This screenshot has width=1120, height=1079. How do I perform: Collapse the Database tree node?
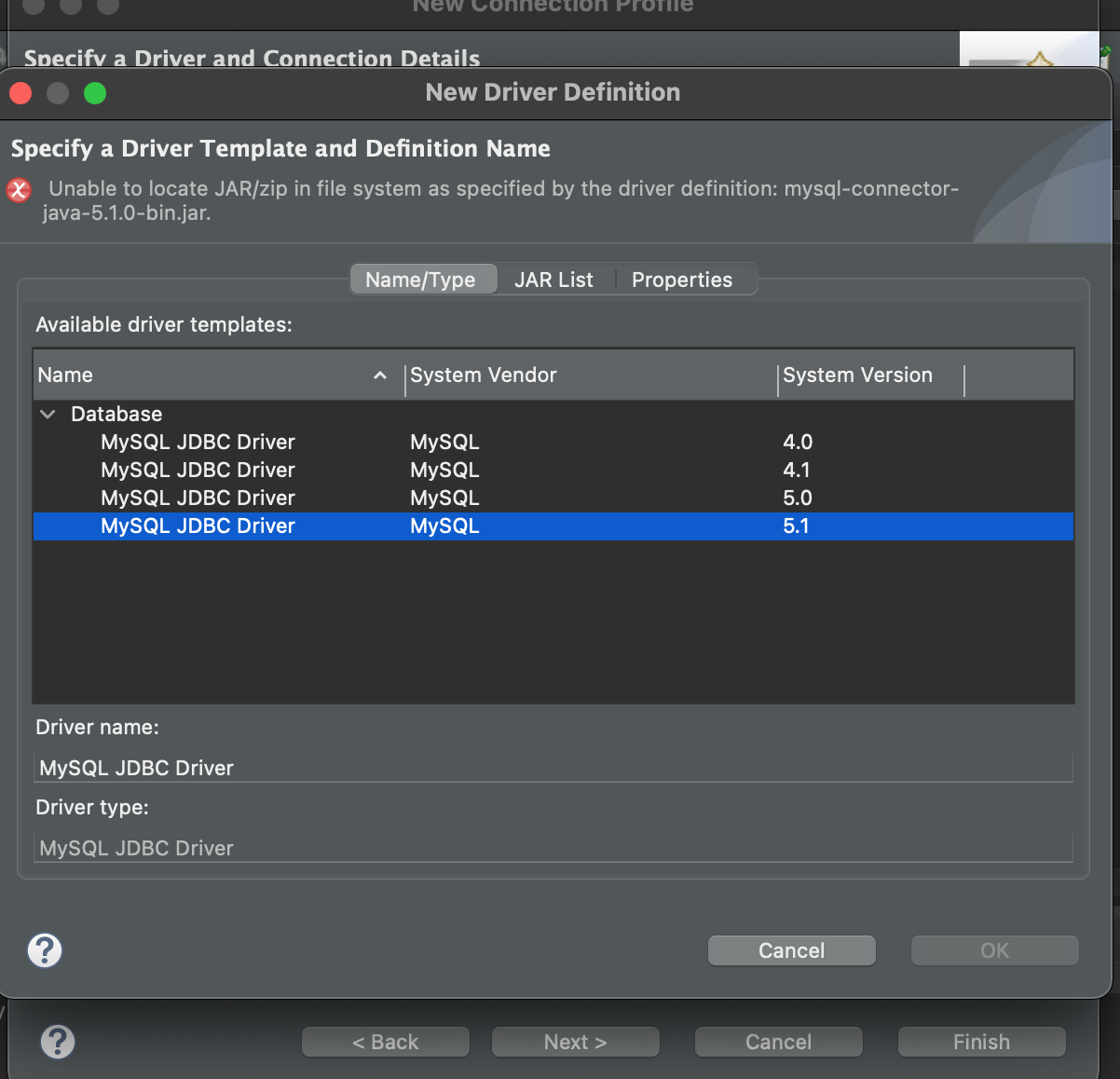[48, 414]
